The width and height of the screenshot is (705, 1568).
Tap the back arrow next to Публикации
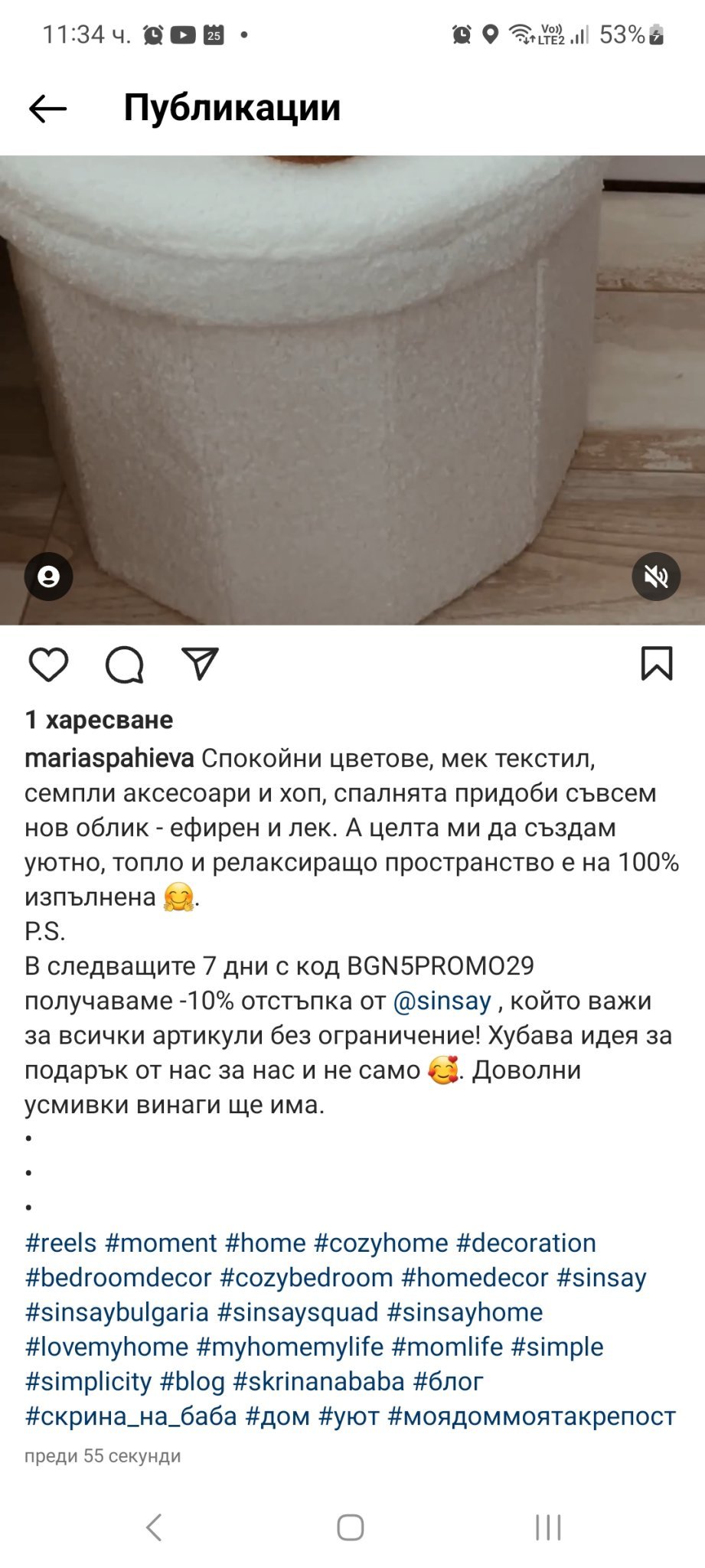pos(47,109)
